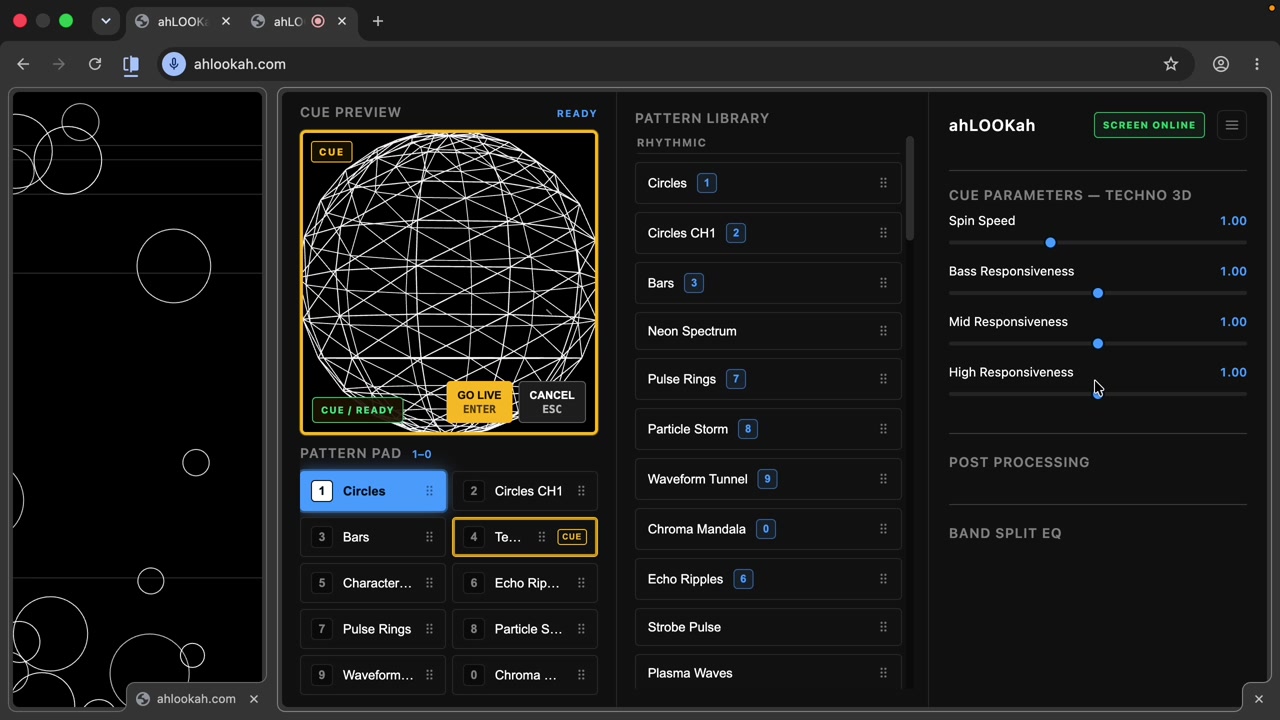Select pattern pad 8 Particle Storm
The width and height of the screenshot is (1280, 720).
click(x=525, y=629)
